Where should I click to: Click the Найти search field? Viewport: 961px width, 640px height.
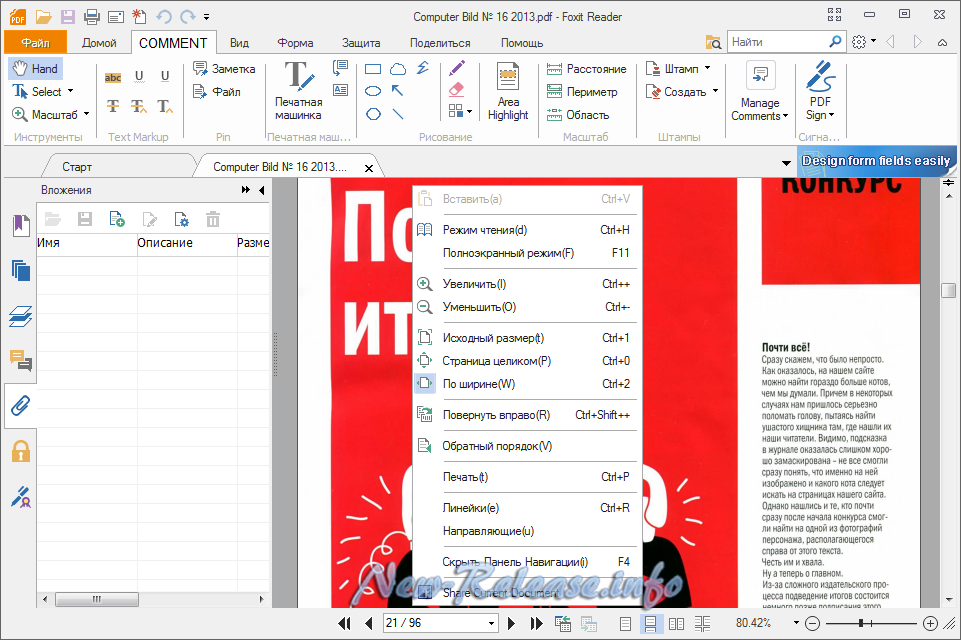(778, 42)
